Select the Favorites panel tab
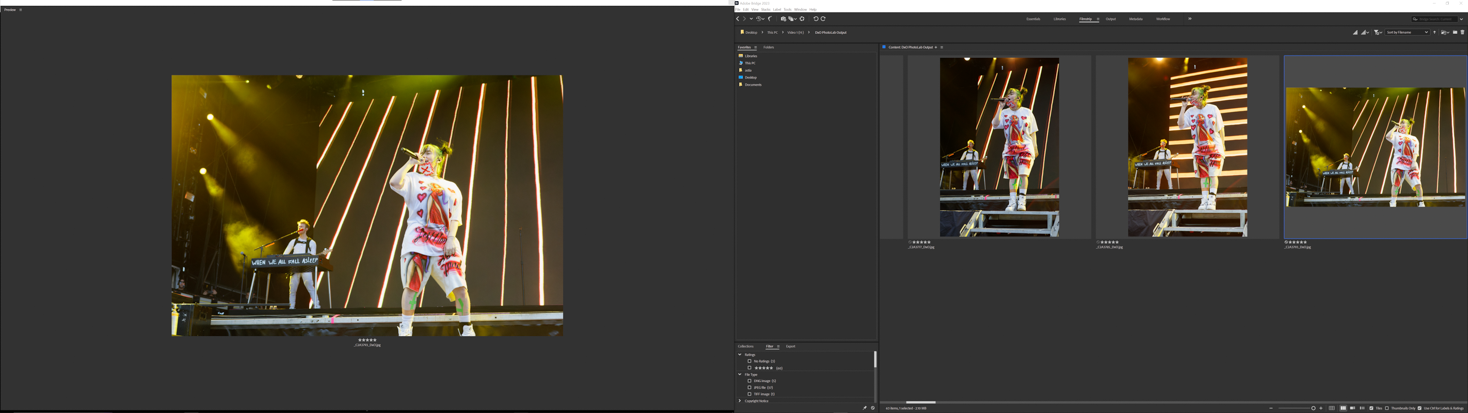The image size is (1468, 413). coord(744,47)
